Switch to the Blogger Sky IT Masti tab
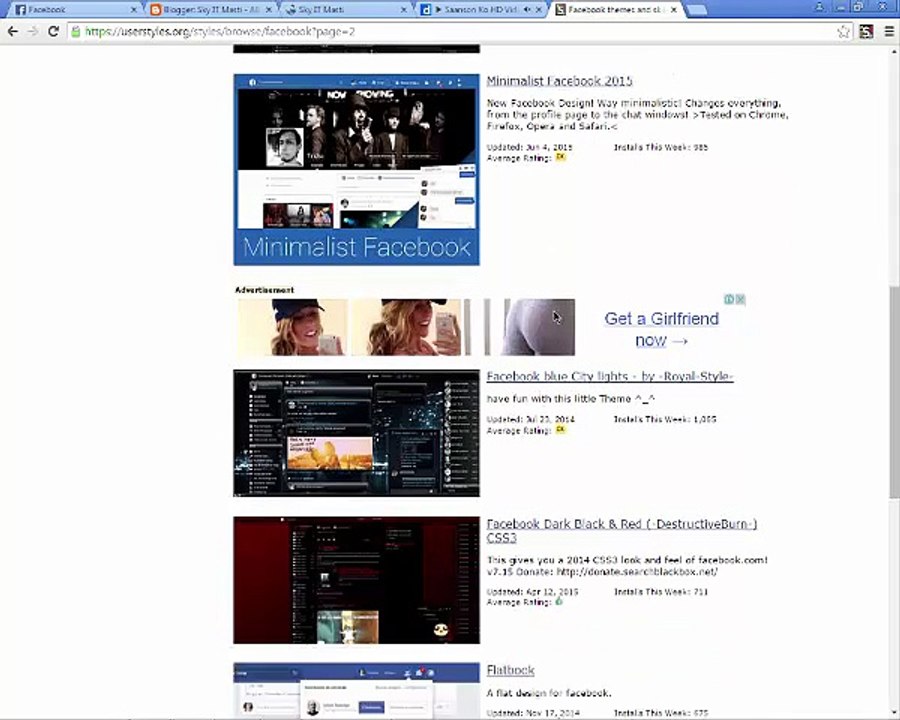 tap(210, 10)
